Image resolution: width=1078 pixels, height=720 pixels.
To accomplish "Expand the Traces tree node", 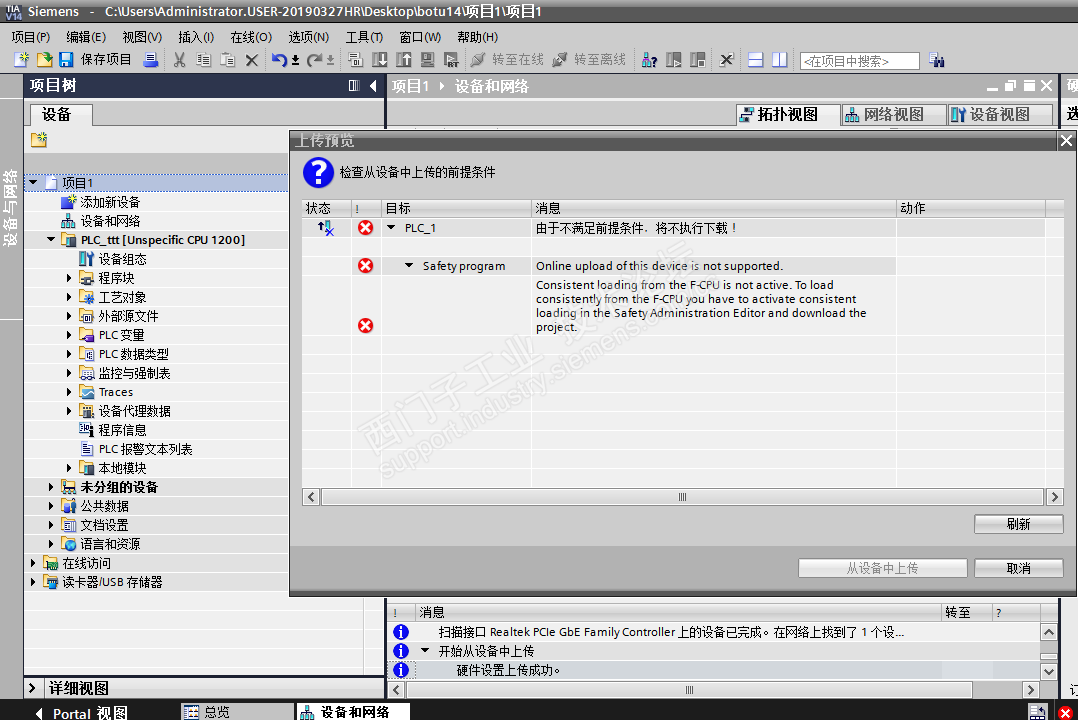I will coord(69,392).
